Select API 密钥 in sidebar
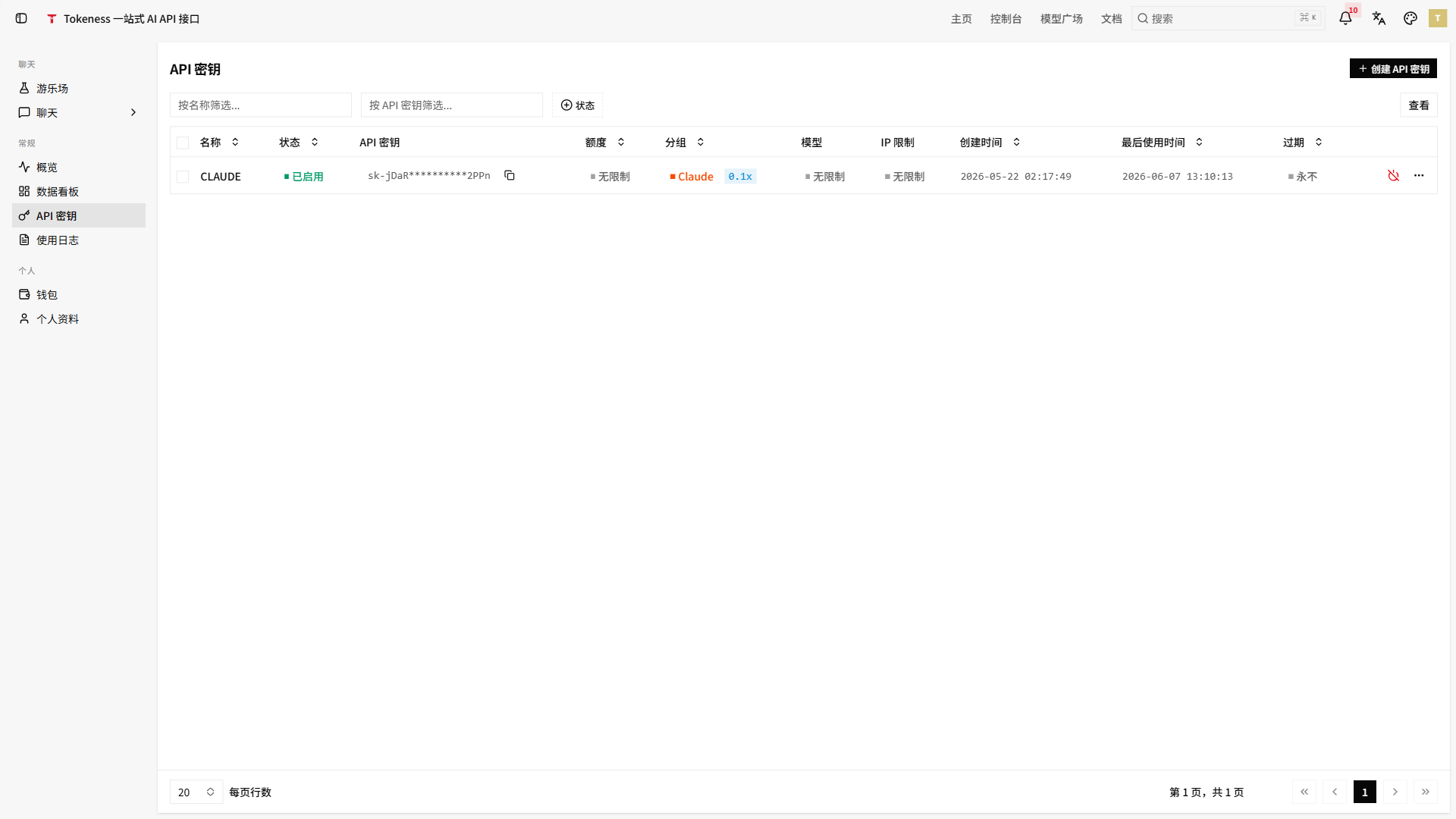The image size is (1456, 819). tap(79, 215)
